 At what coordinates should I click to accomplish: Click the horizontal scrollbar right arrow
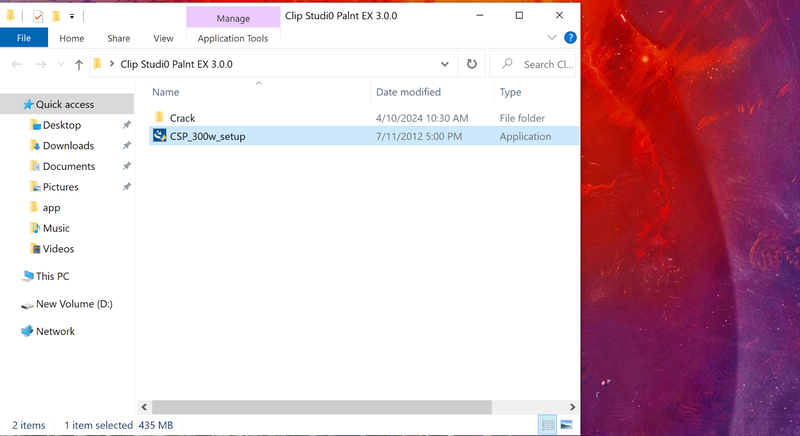[572, 407]
